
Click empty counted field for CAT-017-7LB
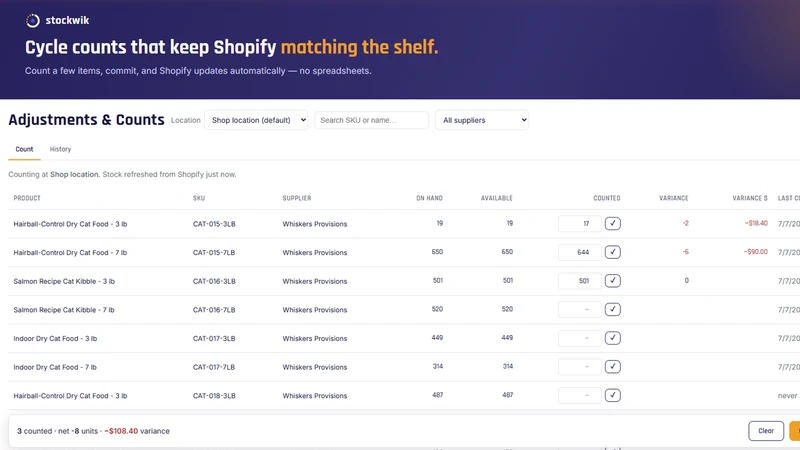click(580, 366)
